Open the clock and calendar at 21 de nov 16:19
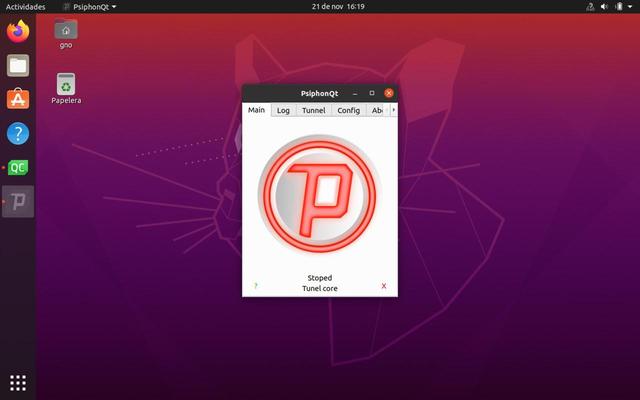The image size is (640, 400). click(338, 7)
